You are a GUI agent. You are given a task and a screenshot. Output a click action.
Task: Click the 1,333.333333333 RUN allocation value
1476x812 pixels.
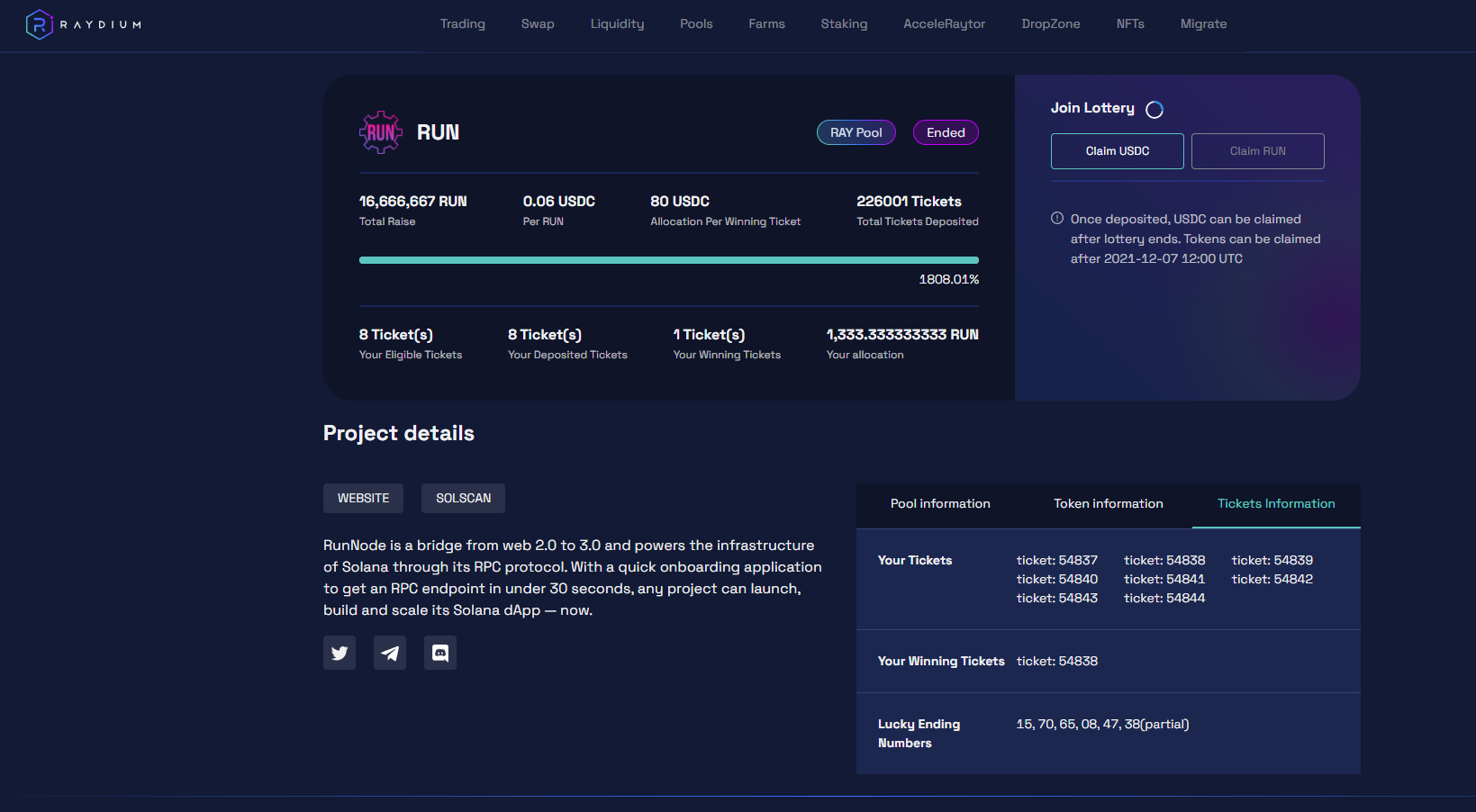[x=902, y=335]
